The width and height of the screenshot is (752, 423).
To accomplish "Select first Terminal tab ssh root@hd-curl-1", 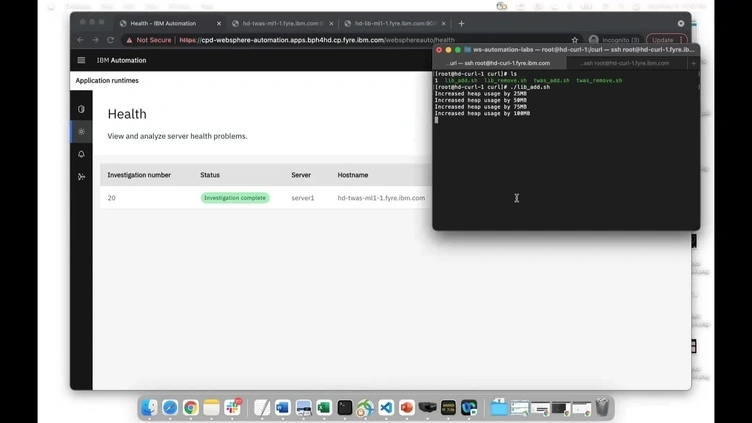I will coord(499,63).
